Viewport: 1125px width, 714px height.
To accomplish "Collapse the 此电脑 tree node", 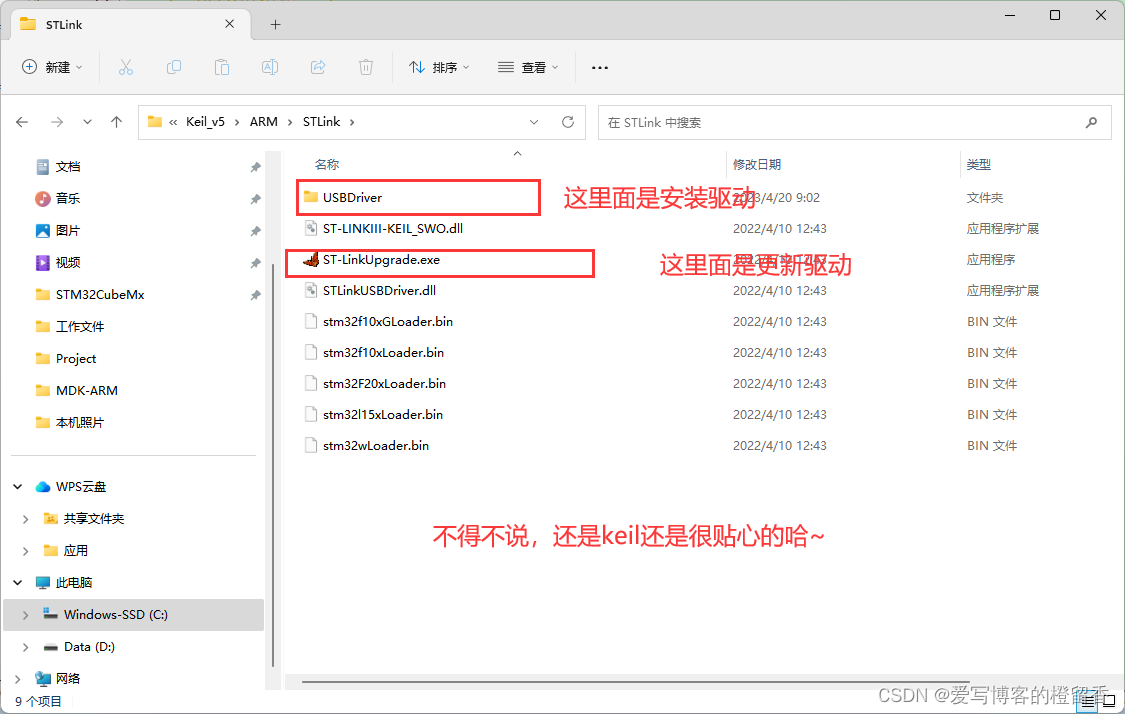I will pos(18,583).
